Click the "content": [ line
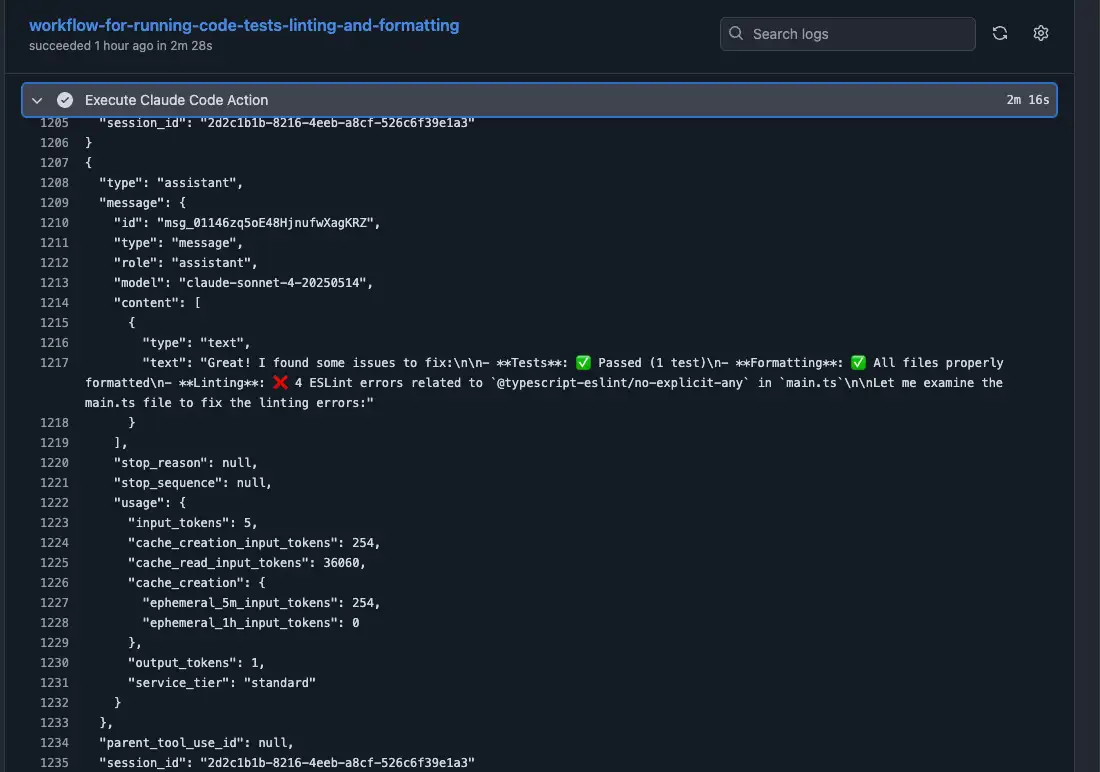Viewport: 1100px width, 772px height. coord(157,302)
